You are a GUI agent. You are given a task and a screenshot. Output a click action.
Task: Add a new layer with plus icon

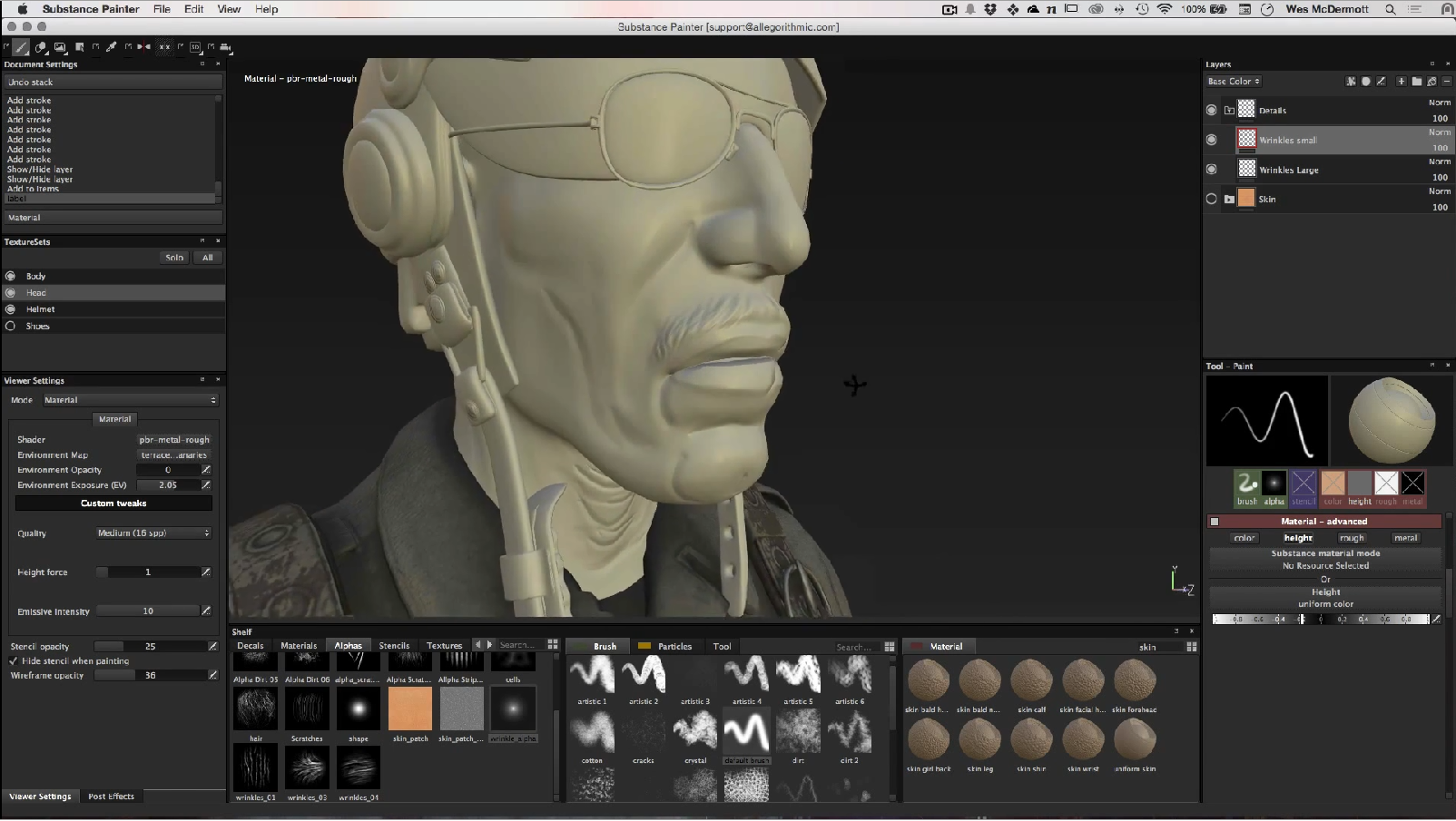tap(1401, 82)
